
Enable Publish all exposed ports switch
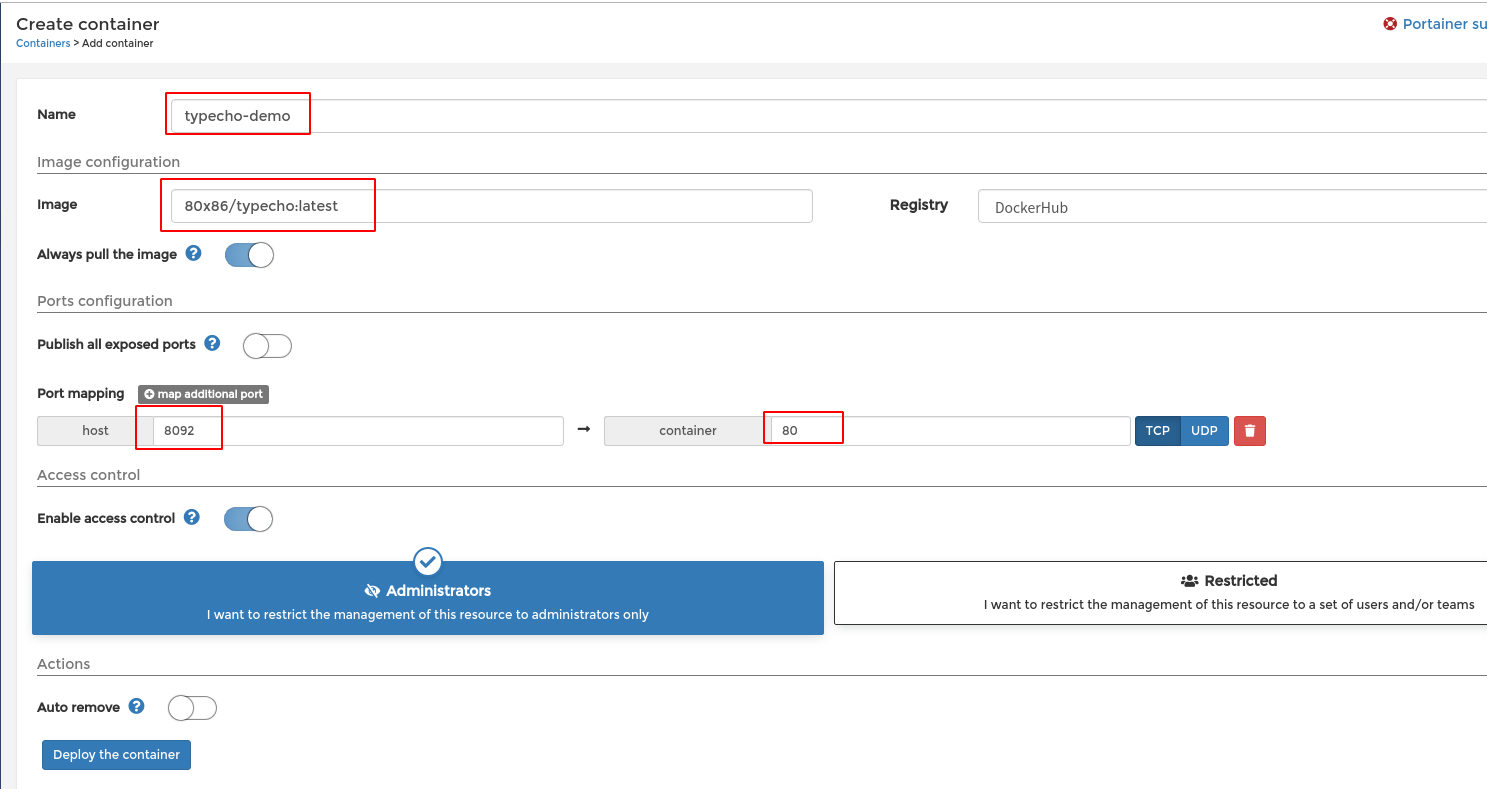click(x=267, y=346)
